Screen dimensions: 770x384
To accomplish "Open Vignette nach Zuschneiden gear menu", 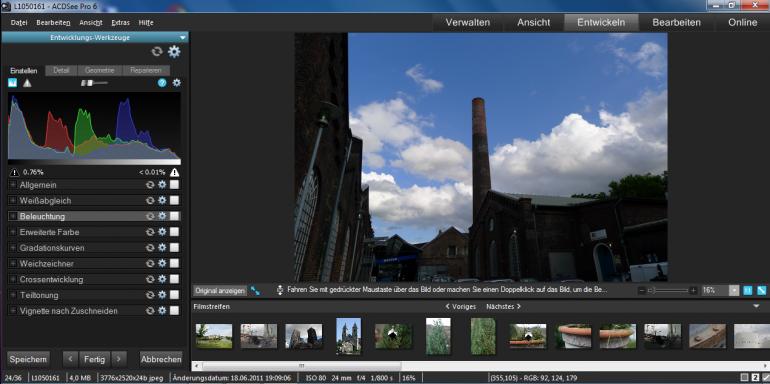I will (162, 311).
